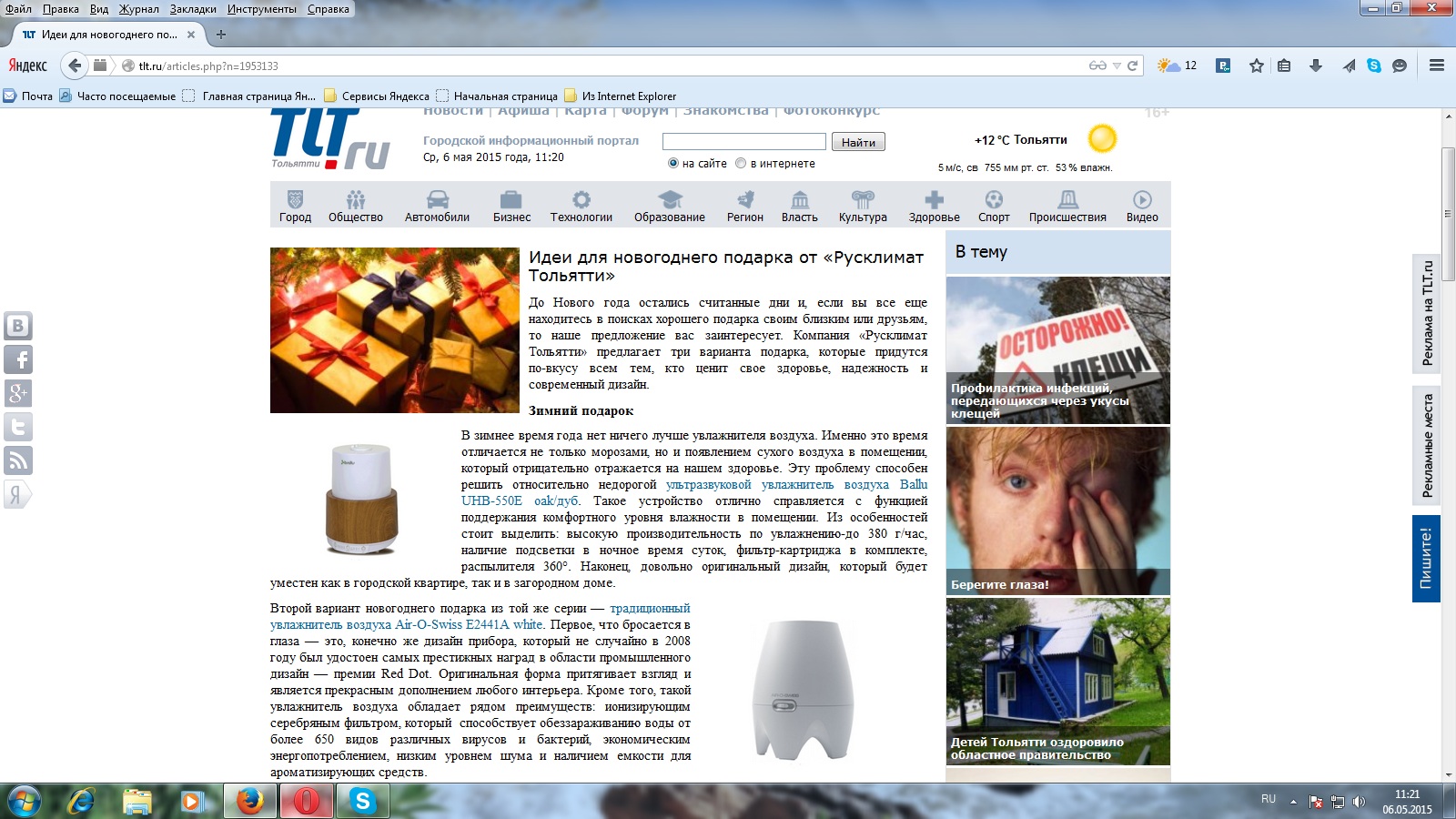Open the Журнал menu
The image size is (1456, 819).
pos(138,9)
